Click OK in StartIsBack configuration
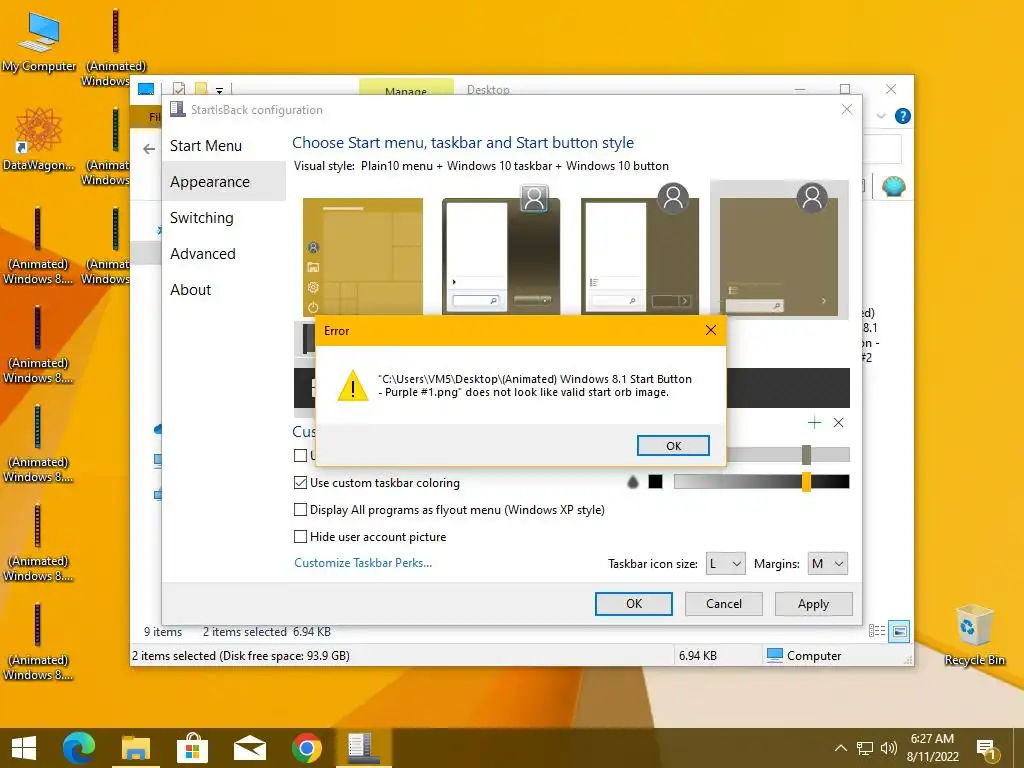Image resolution: width=1024 pixels, height=768 pixels. coord(633,603)
